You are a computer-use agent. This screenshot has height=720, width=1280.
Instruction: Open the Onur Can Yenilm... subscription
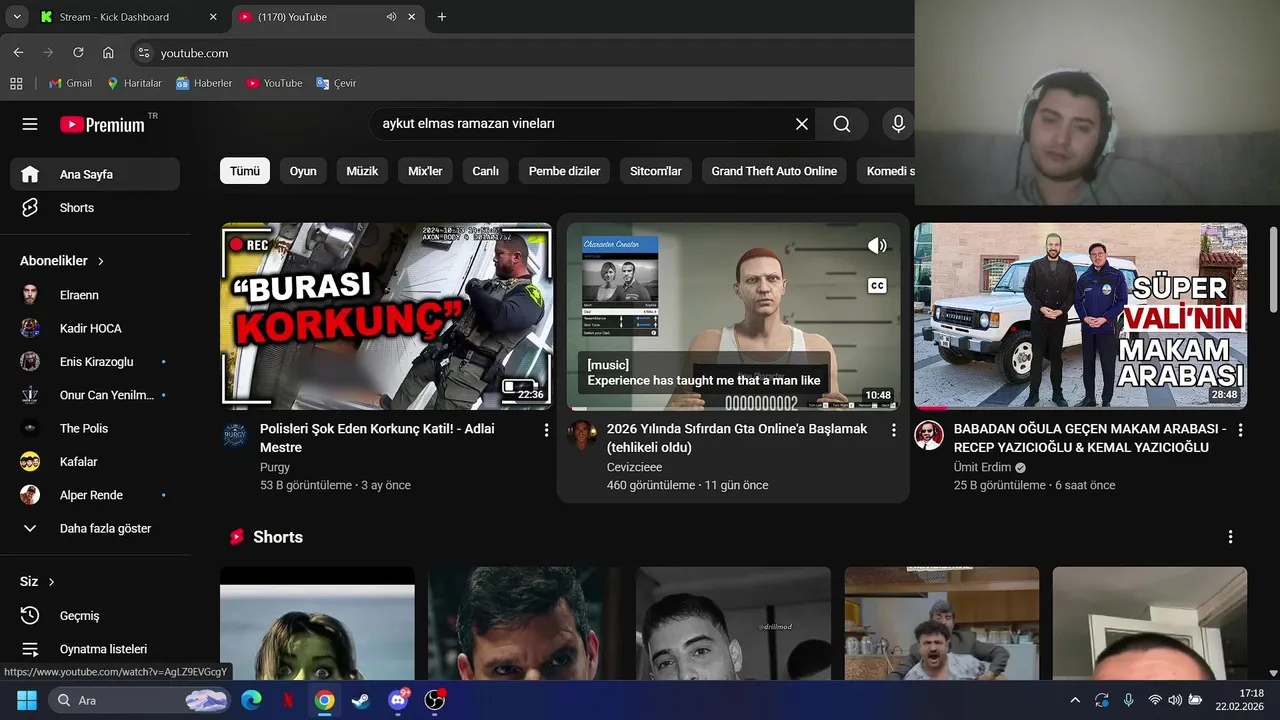[x=95, y=395]
